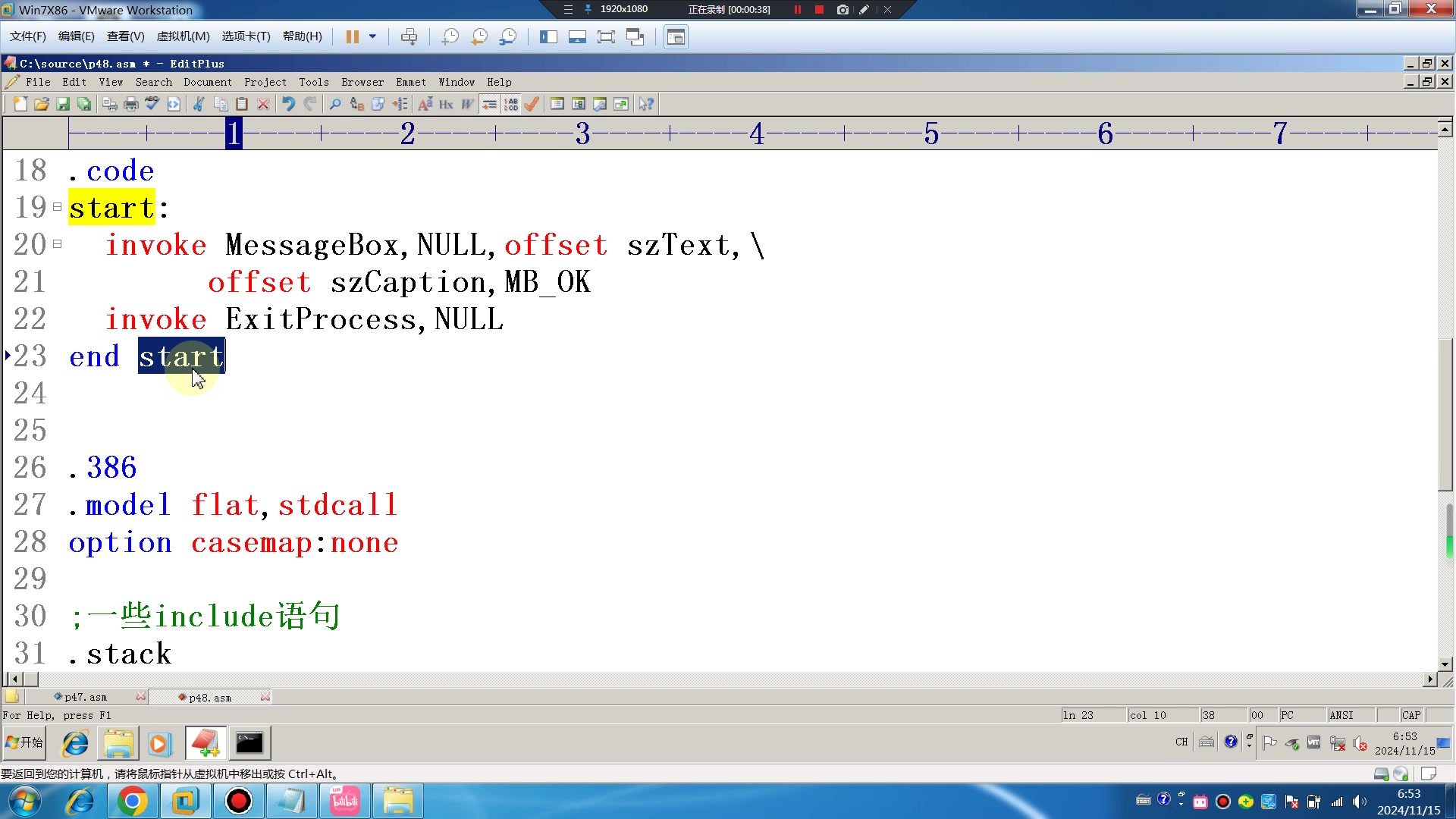Click the New file toolbar icon
Screen dimensions: 1456x819
pyautogui.click(x=20, y=105)
